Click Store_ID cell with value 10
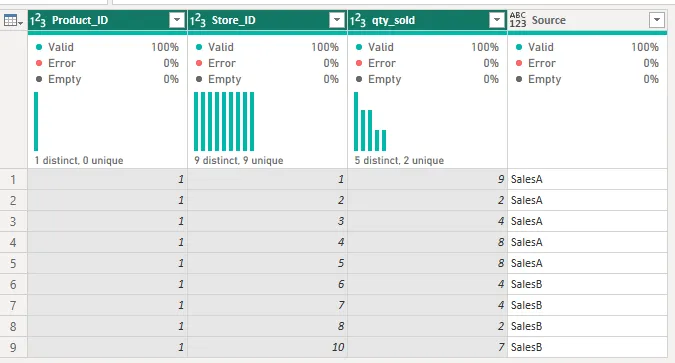The height and width of the screenshot is (363, 675). point(267,347)
